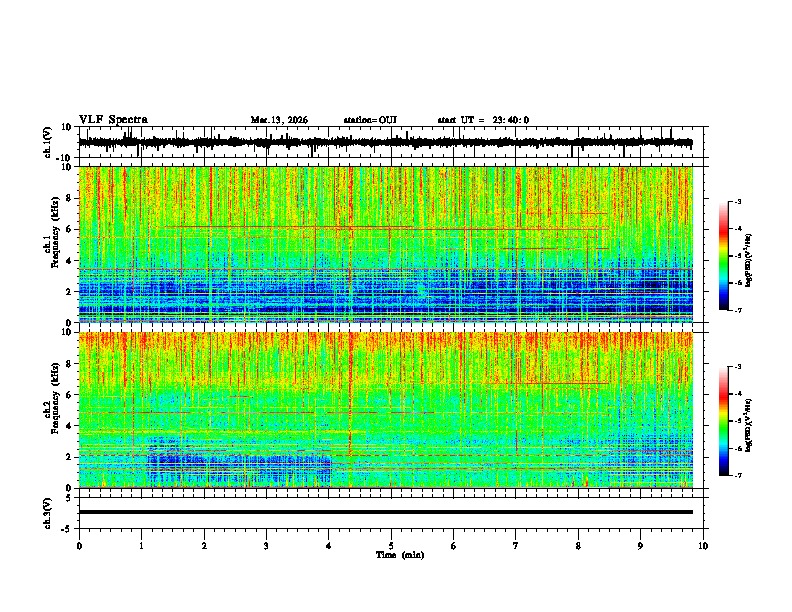Image resolution: width=792 pixels, height=612 pixels.
Task: Click the "station=OUI" header text
Action: coord(370,120)
